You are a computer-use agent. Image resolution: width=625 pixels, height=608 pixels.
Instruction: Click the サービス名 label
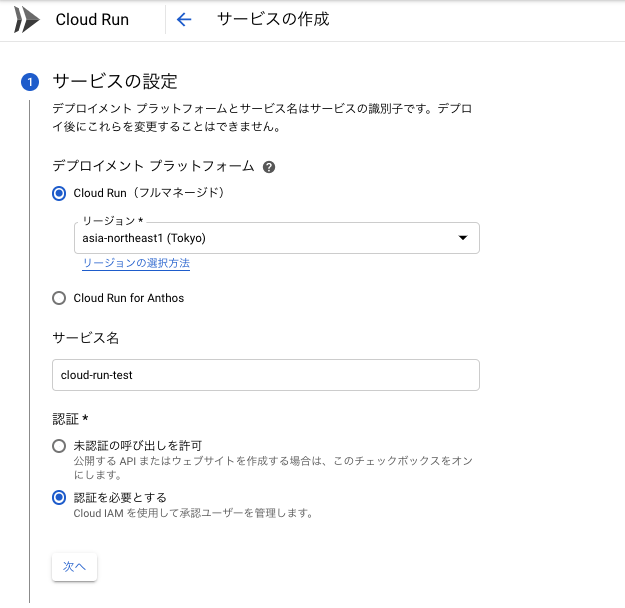[x=86, y=338]
